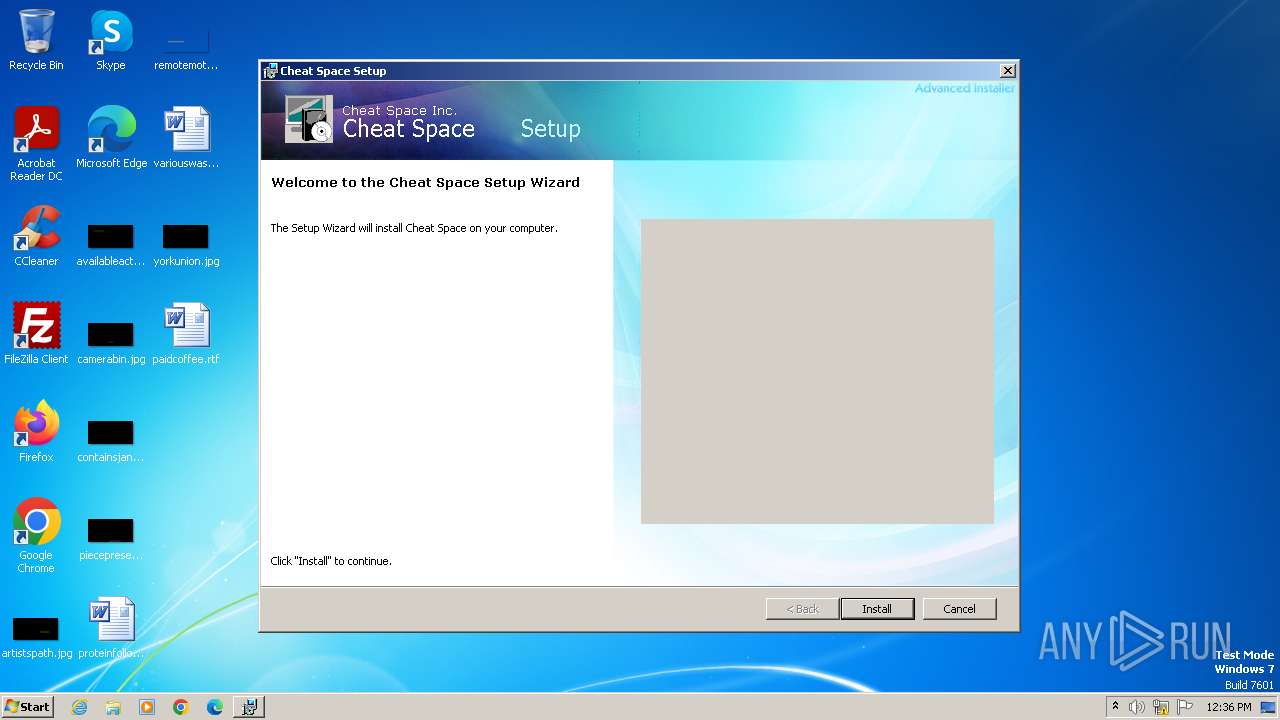Screen dimensions: 1280x720
Task: Open Edge from the taskbar
Action: coord(215,707)
